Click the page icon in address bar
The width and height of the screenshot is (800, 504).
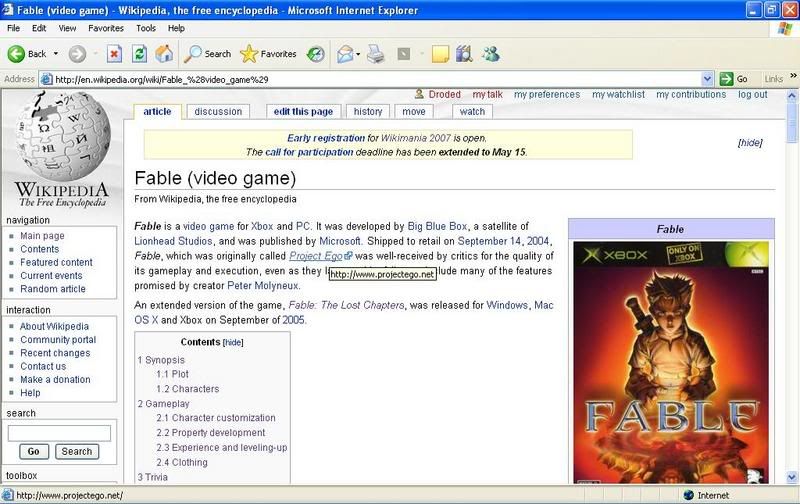coord(46,79)
